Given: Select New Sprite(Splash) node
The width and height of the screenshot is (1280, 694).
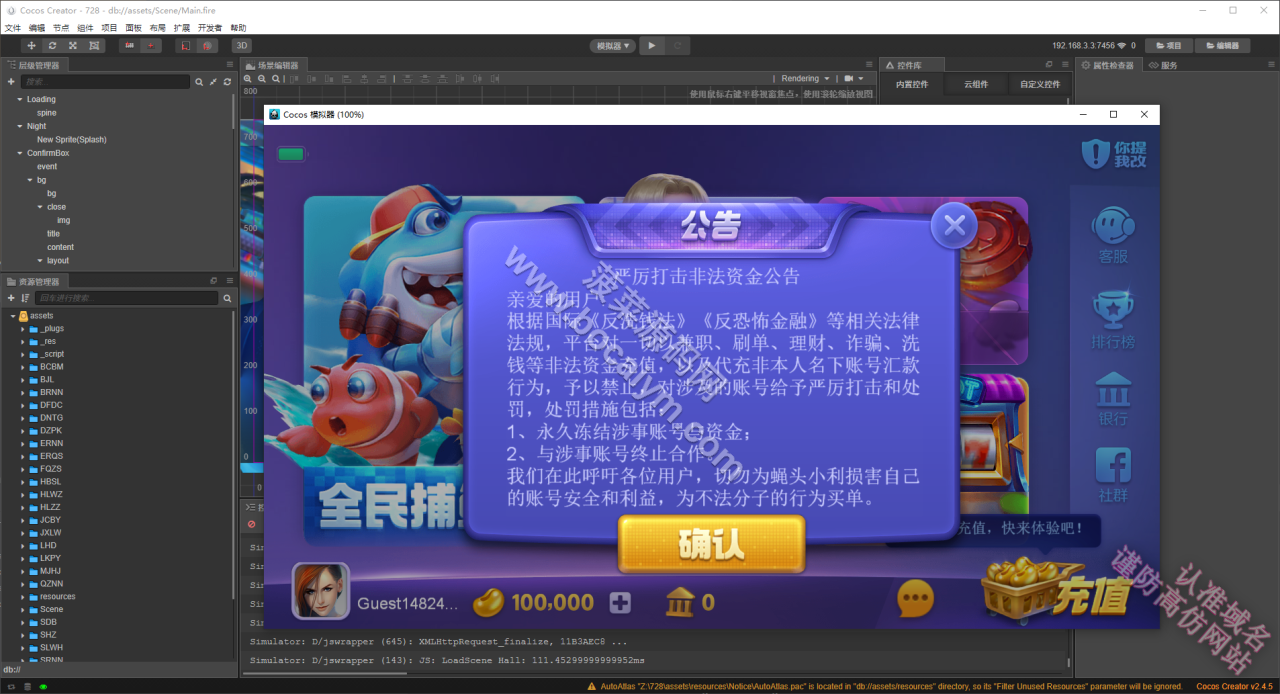Looking at the screenshot, I should pos(71,140).
